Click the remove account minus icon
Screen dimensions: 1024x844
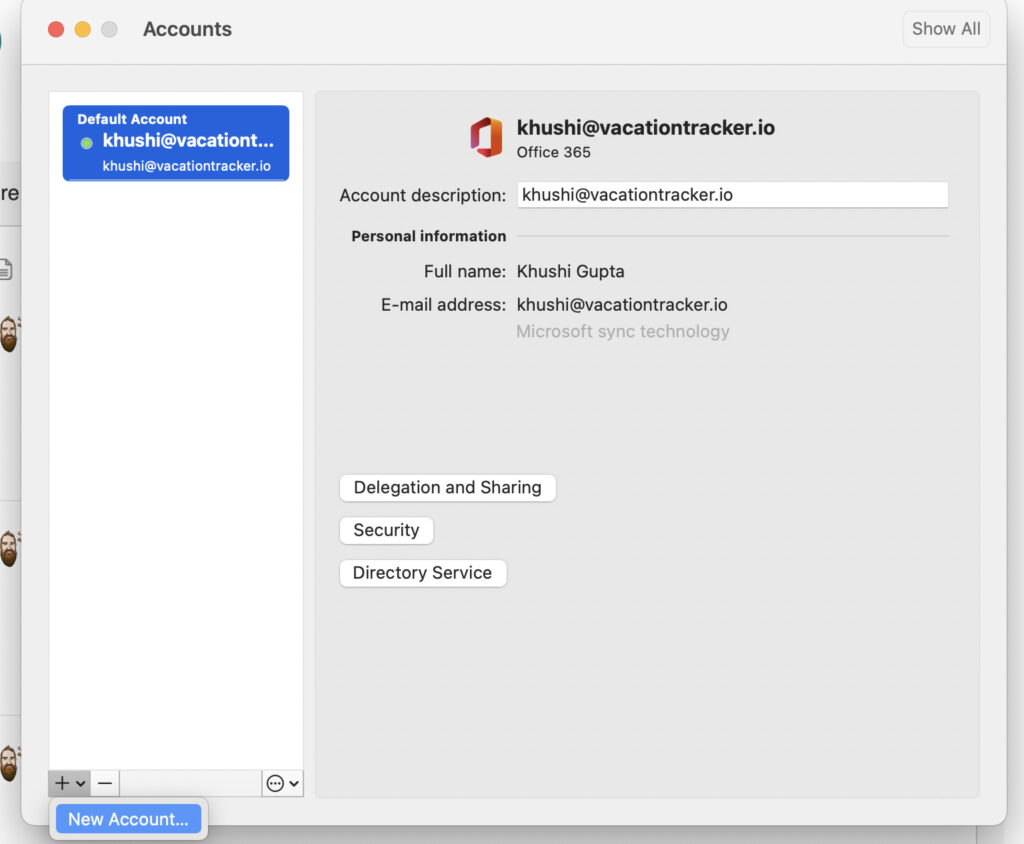click(x=104, y=783)
